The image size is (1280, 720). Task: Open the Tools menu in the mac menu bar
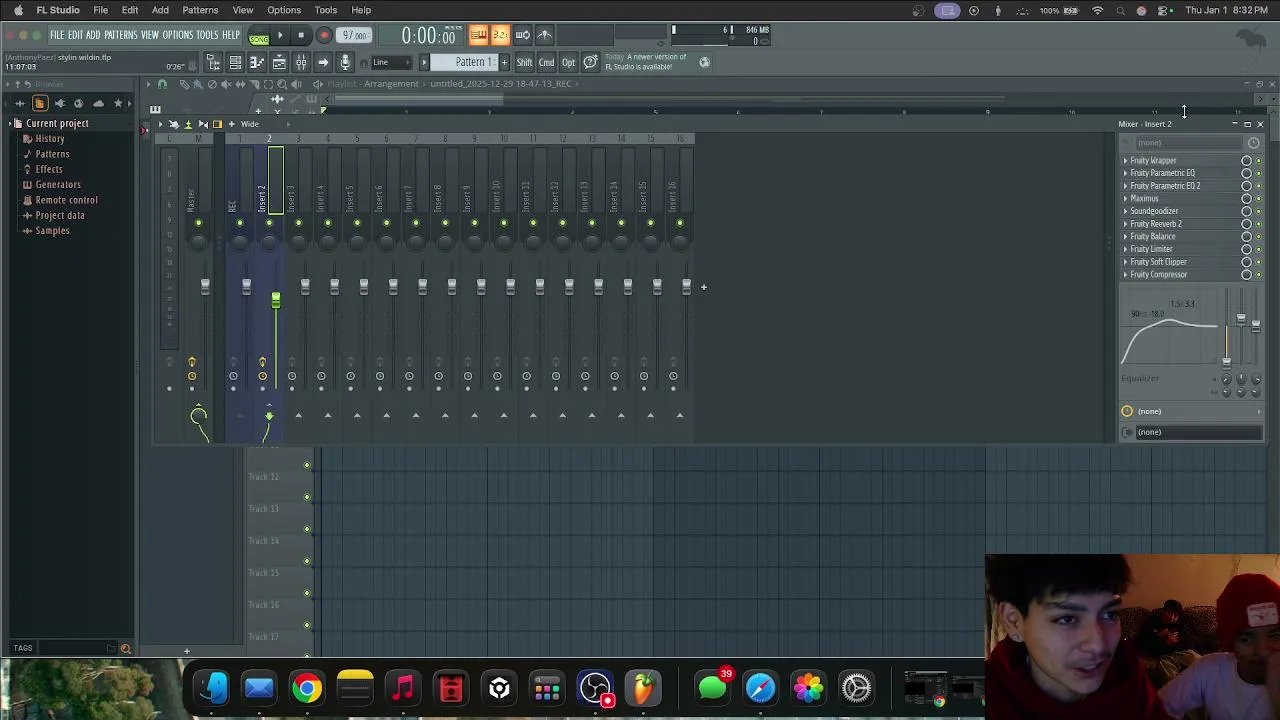click(326, 10)
